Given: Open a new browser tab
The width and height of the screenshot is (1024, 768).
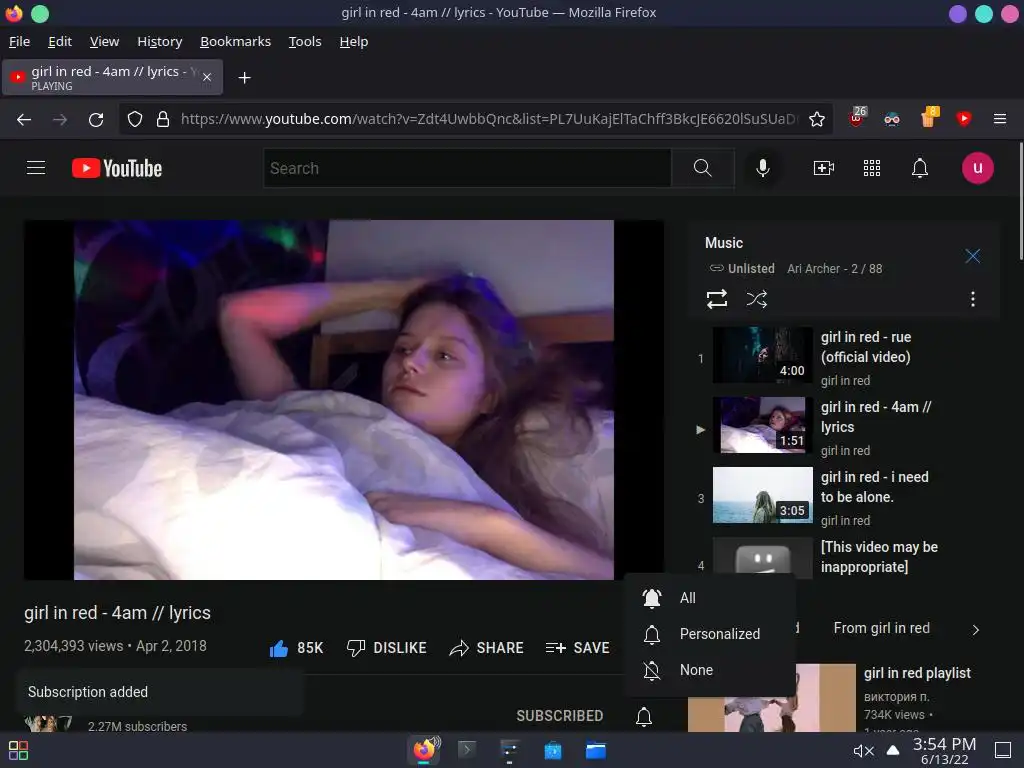Looking at the screenshot, I should (x=244, y=78).
